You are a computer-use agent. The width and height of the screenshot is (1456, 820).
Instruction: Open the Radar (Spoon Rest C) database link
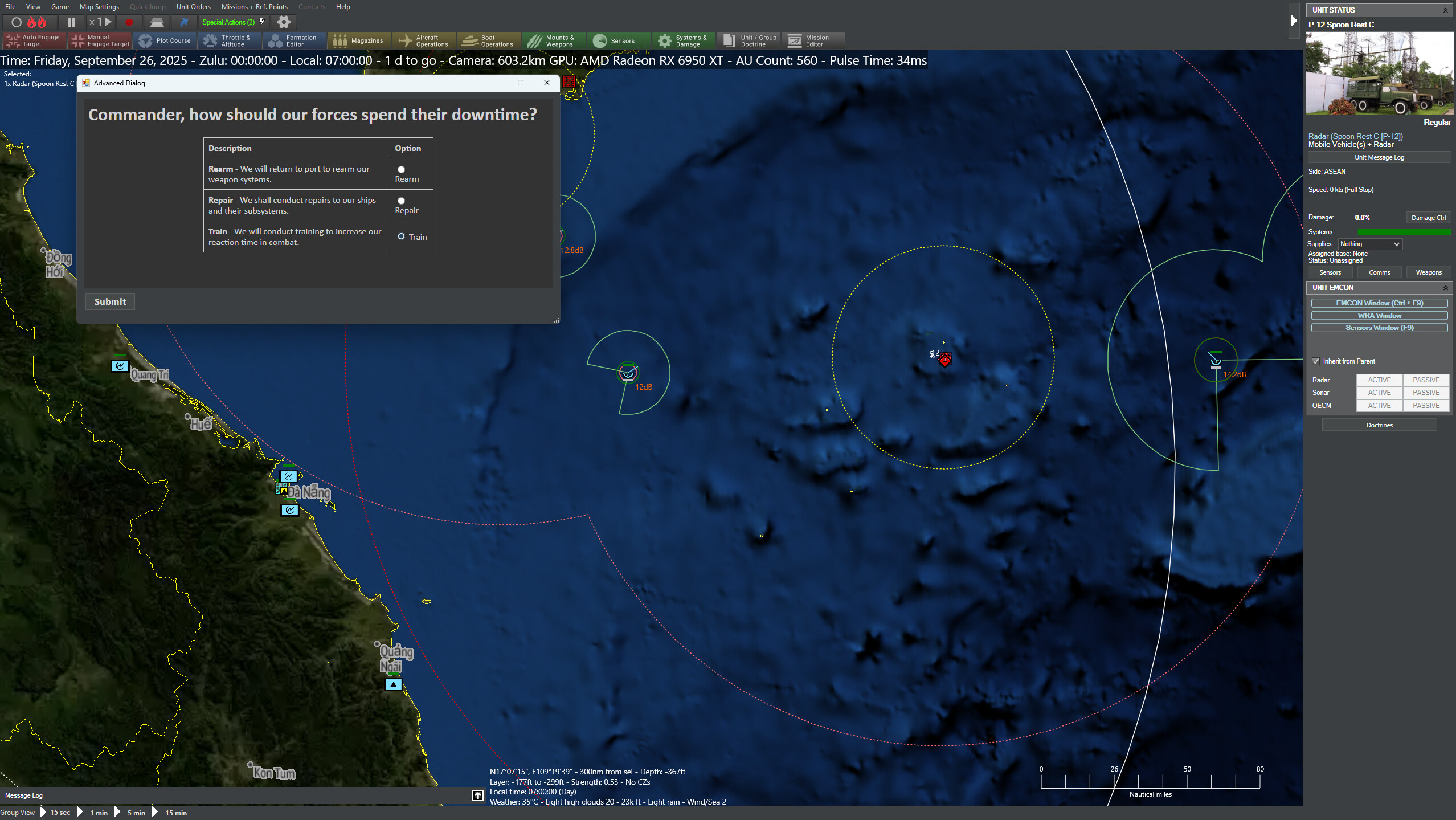click(x=1355, y=136)
